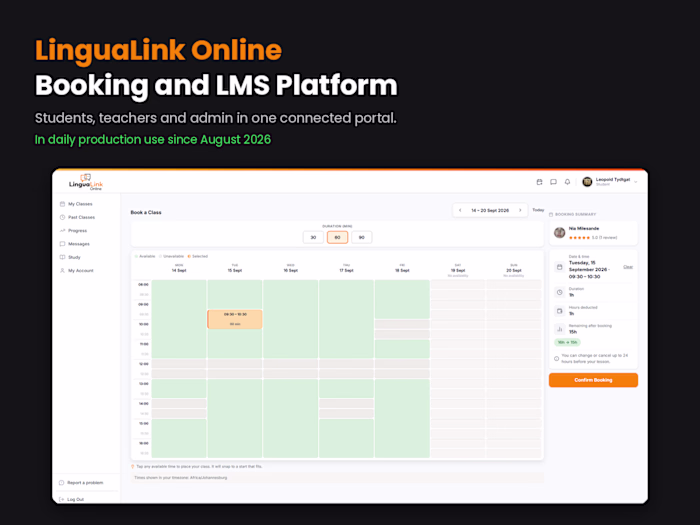This screenshot has height=525, width=700.
Task: Click the Mon 14 Sept column header
Action: coord(179,268)
